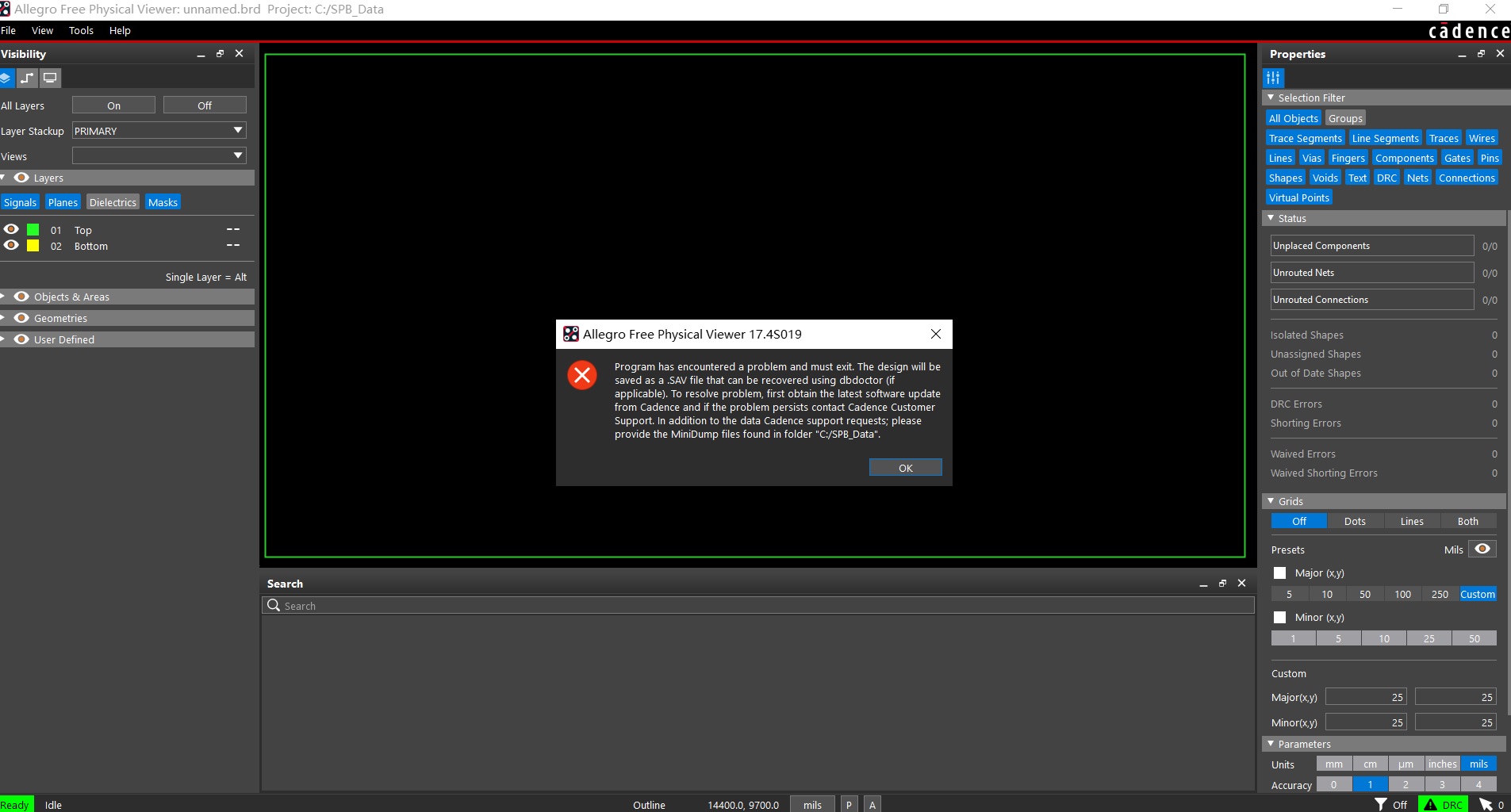This screenshot has width=1511, height=812.
Task: Collapse the Grids section
Action: pos(1271,501)
